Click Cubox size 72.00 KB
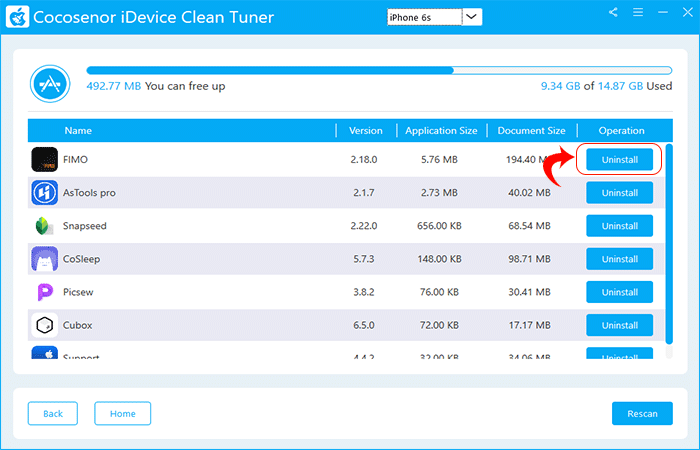700x450 pixels. (x=439, y=325)
